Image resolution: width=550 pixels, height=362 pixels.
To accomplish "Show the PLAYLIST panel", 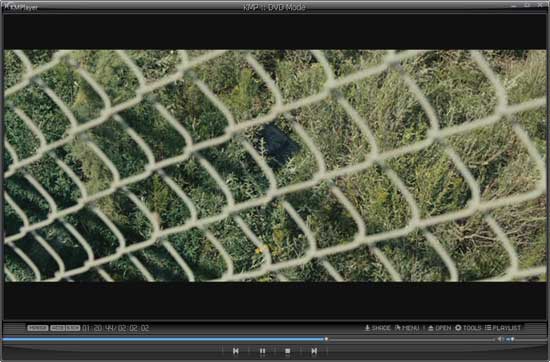I will point(503,328).
